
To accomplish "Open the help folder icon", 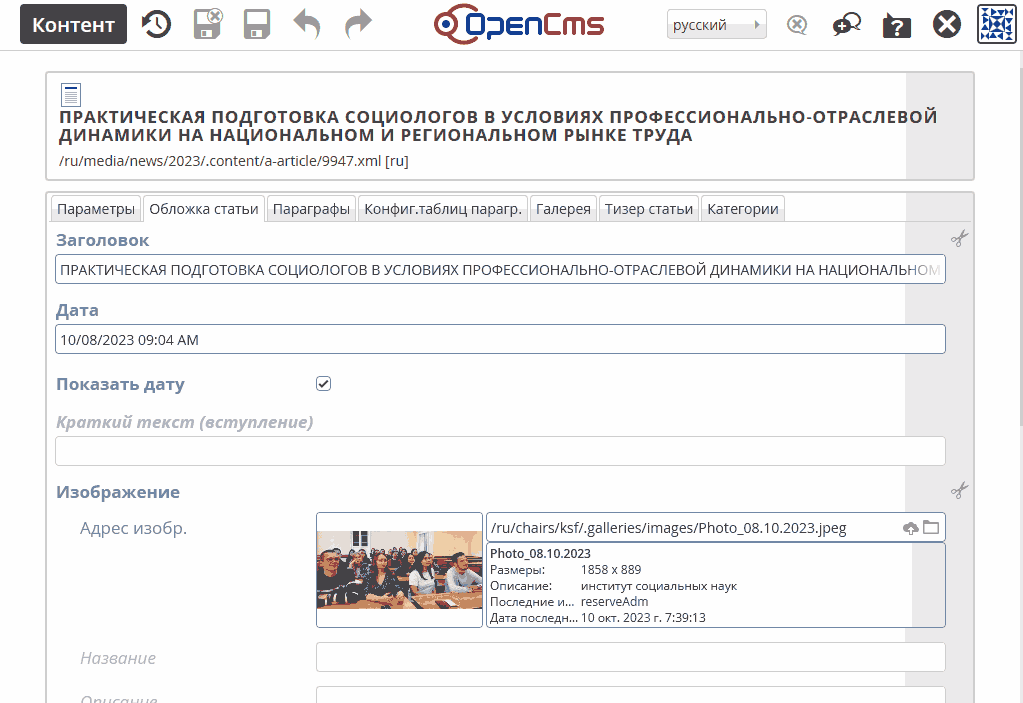I will [x=897, y=25].
